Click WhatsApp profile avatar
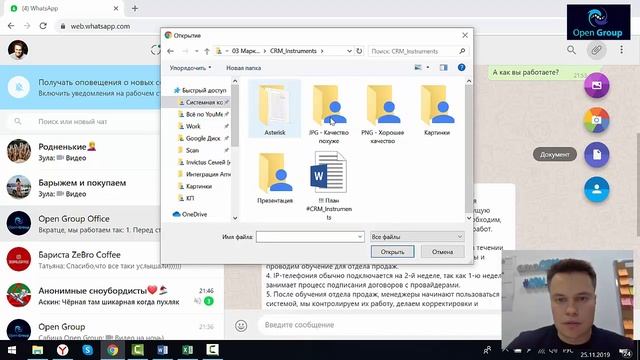 coord(18,50)
